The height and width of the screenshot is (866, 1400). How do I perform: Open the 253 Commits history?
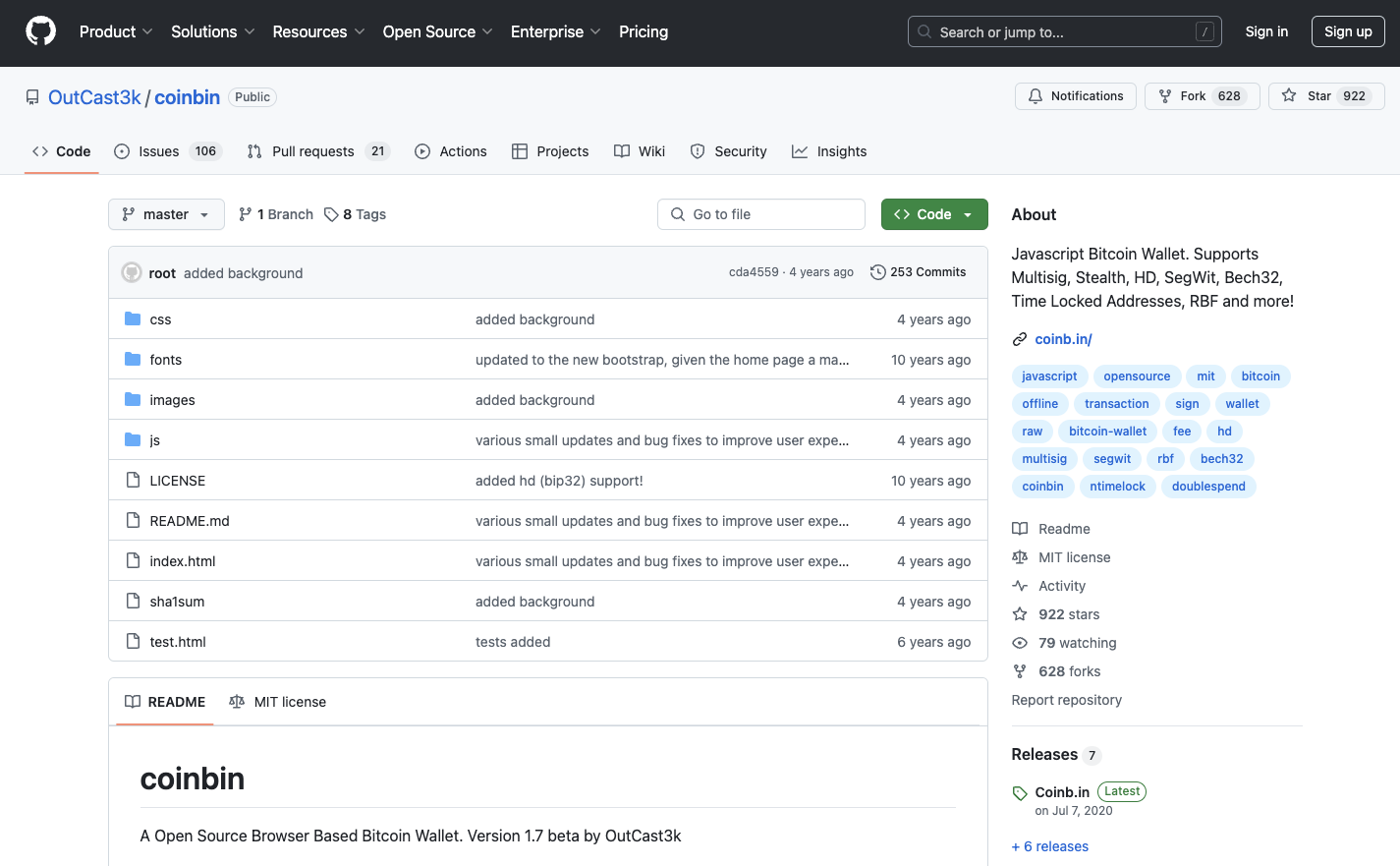[918, 272]
